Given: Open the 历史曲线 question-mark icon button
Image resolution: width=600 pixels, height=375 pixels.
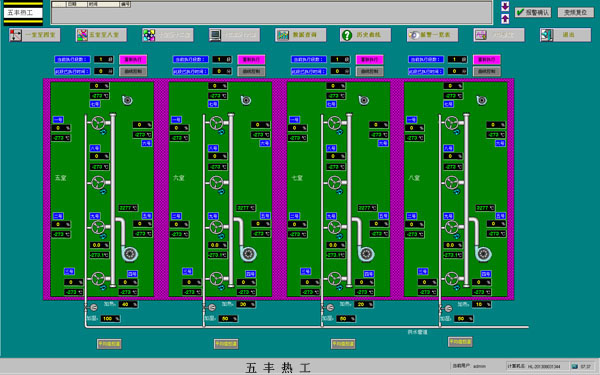Looking at the screenshot, I should coord(365,35).
